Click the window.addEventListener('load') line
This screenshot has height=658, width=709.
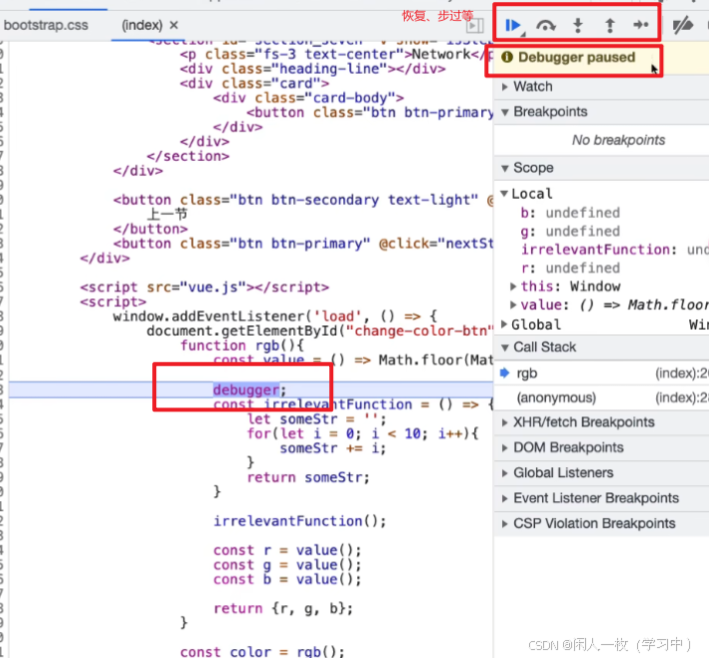pos(275,317)
